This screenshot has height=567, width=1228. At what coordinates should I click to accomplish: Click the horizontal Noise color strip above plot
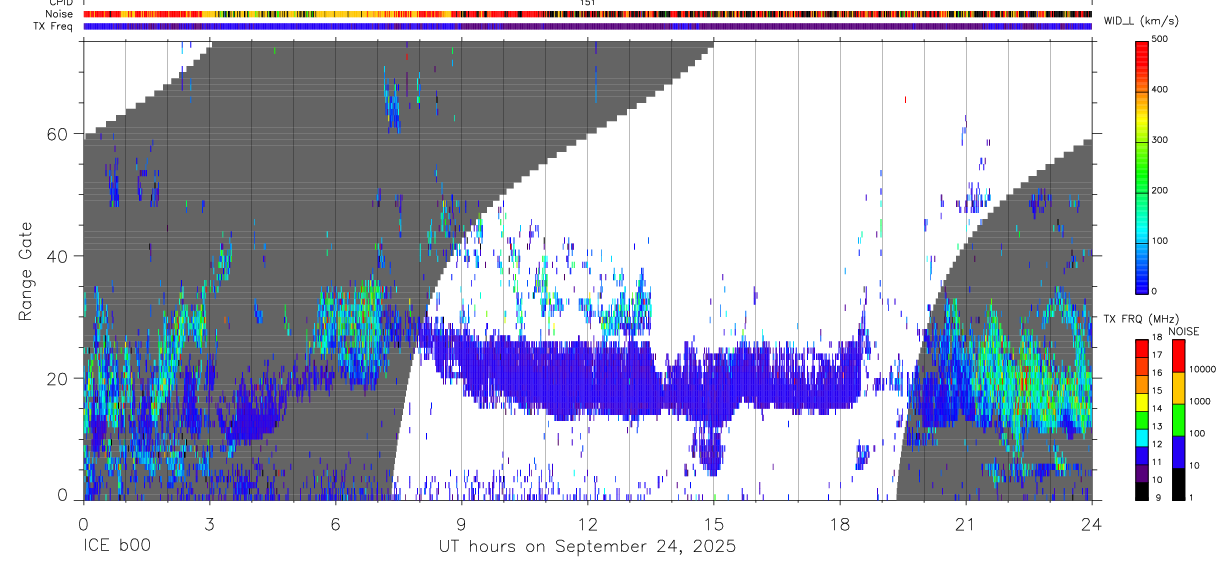click(587, 14)
